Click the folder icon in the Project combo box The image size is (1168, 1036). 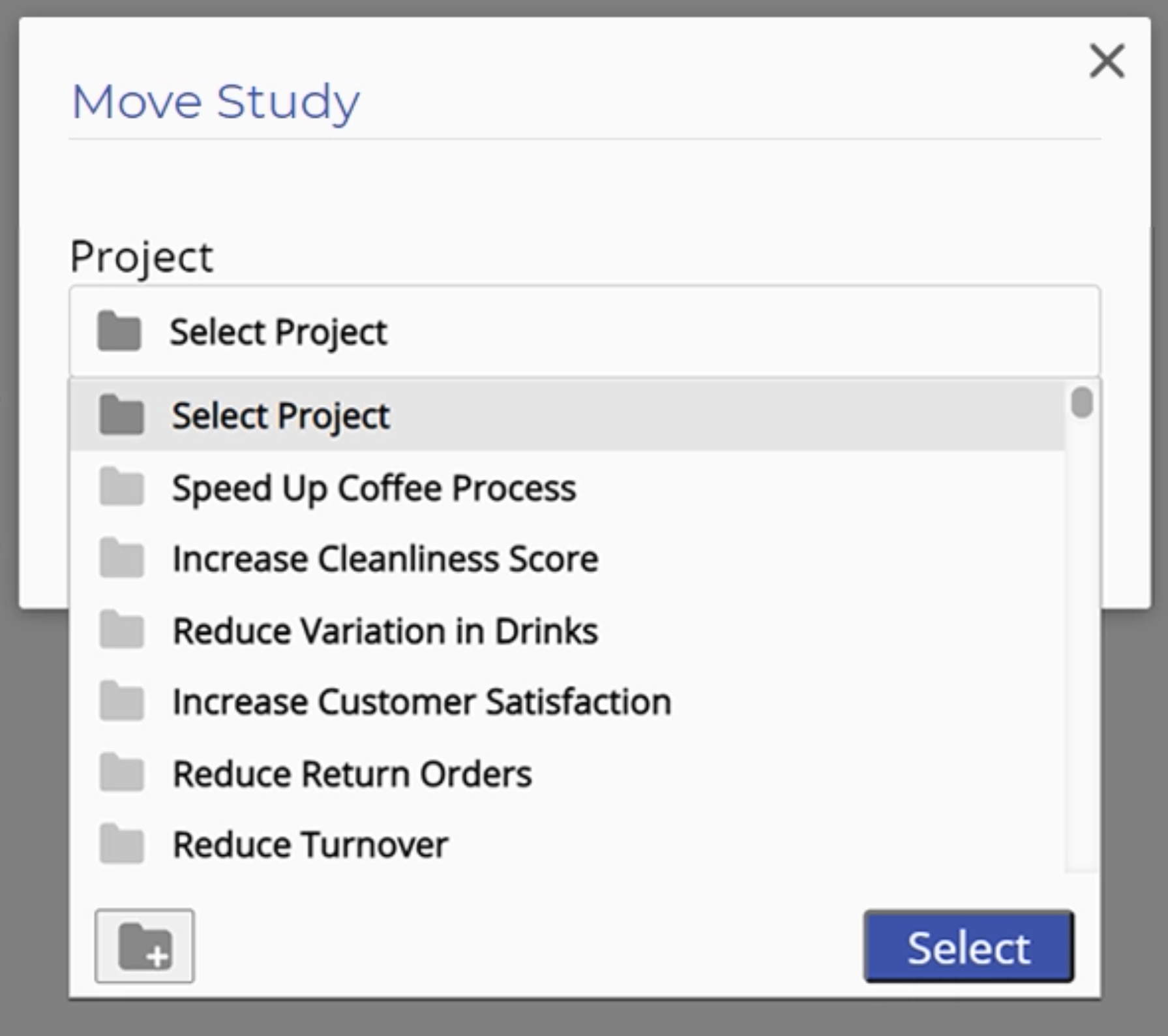point(119,331)
